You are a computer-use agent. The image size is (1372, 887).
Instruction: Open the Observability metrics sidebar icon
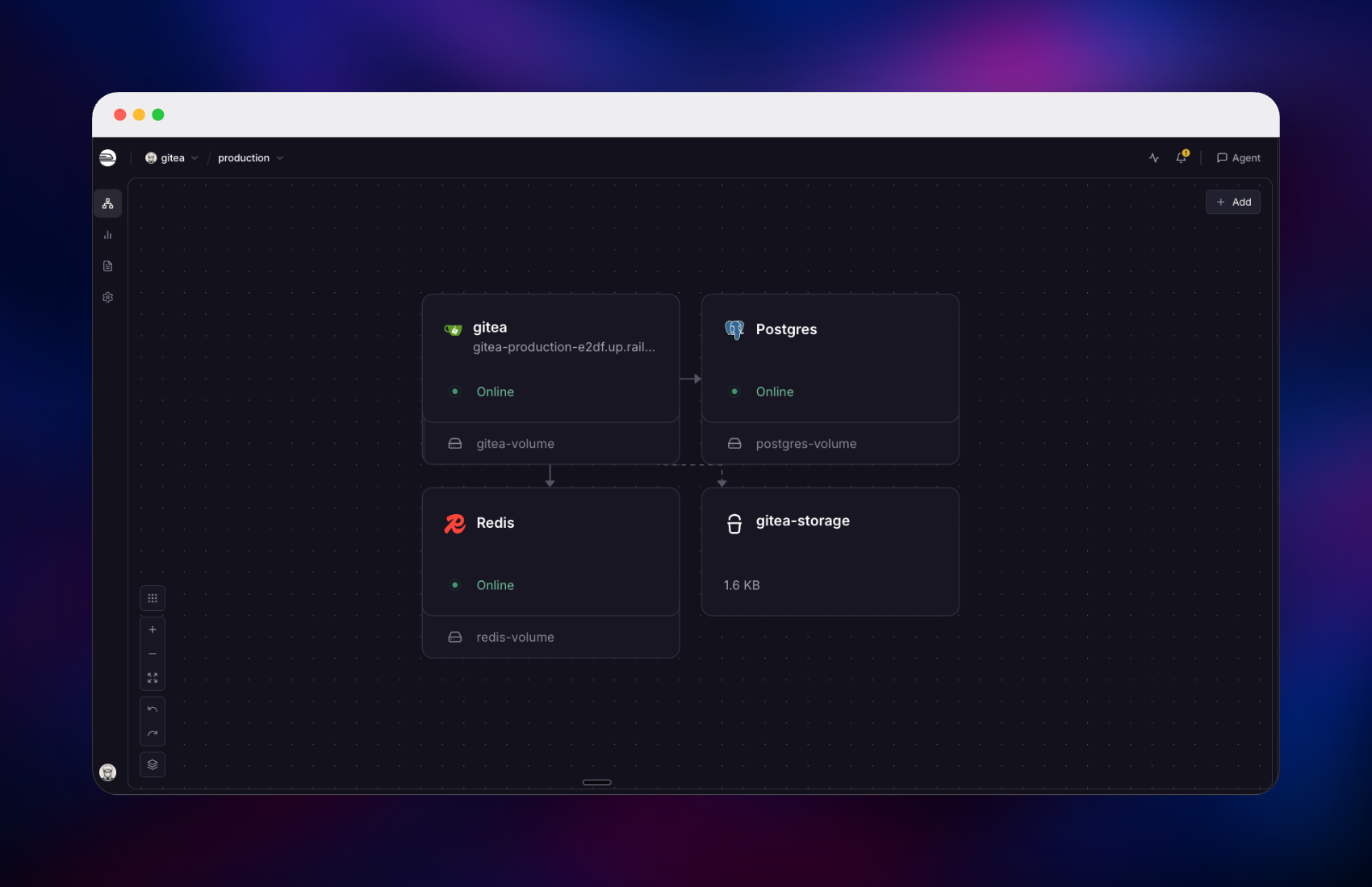point(107,235)
